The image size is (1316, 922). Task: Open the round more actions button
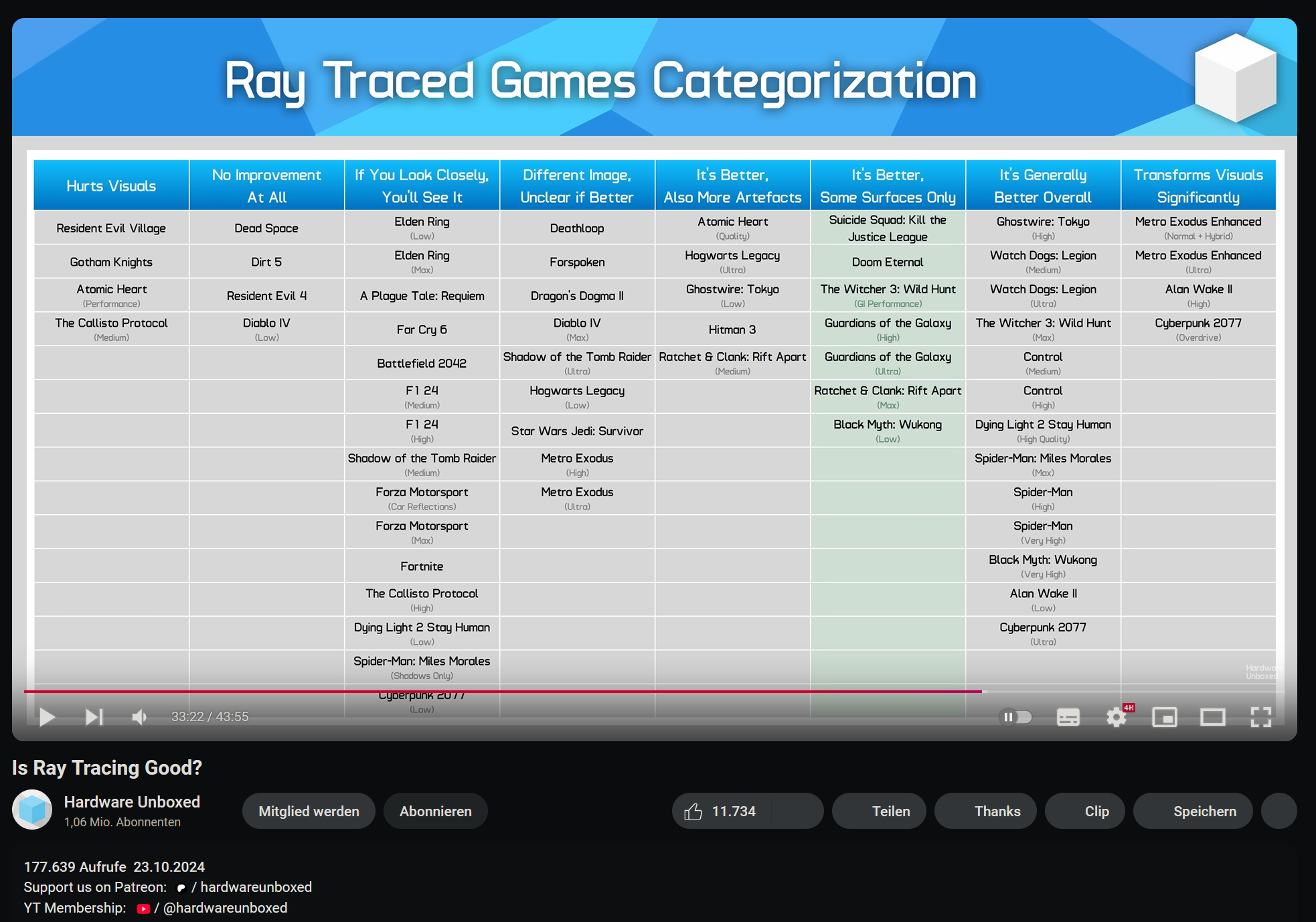pos(1279,812)
